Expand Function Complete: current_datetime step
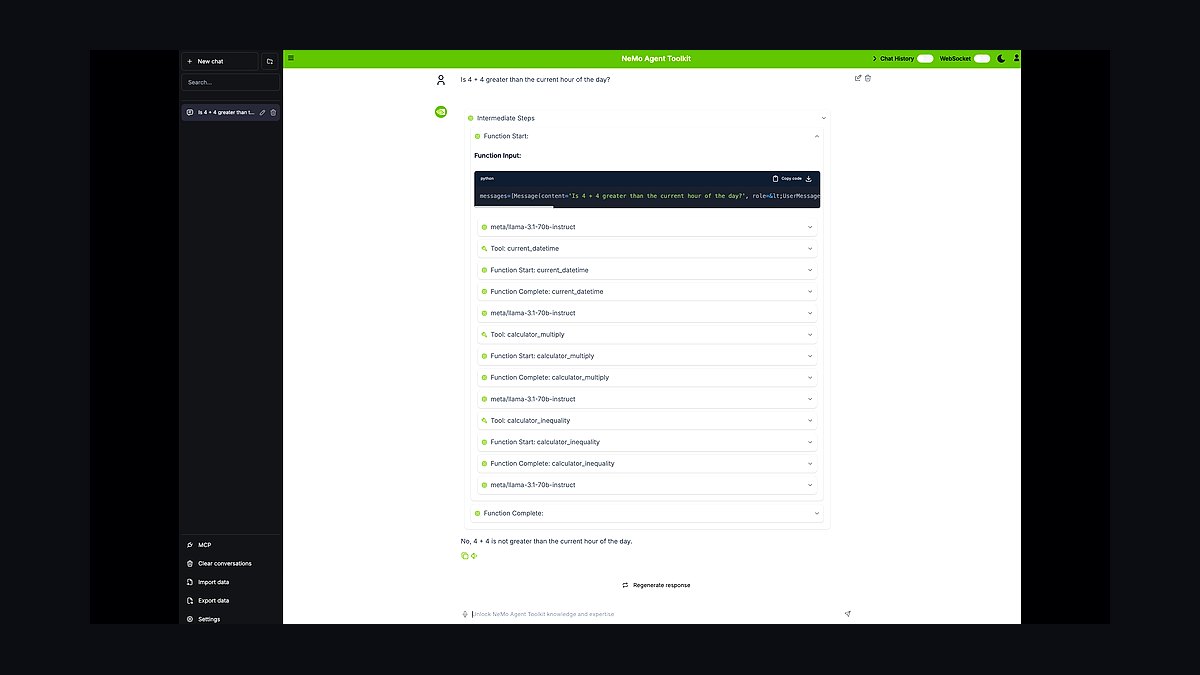Viewport: 1200px width, 675px height. 647,291
